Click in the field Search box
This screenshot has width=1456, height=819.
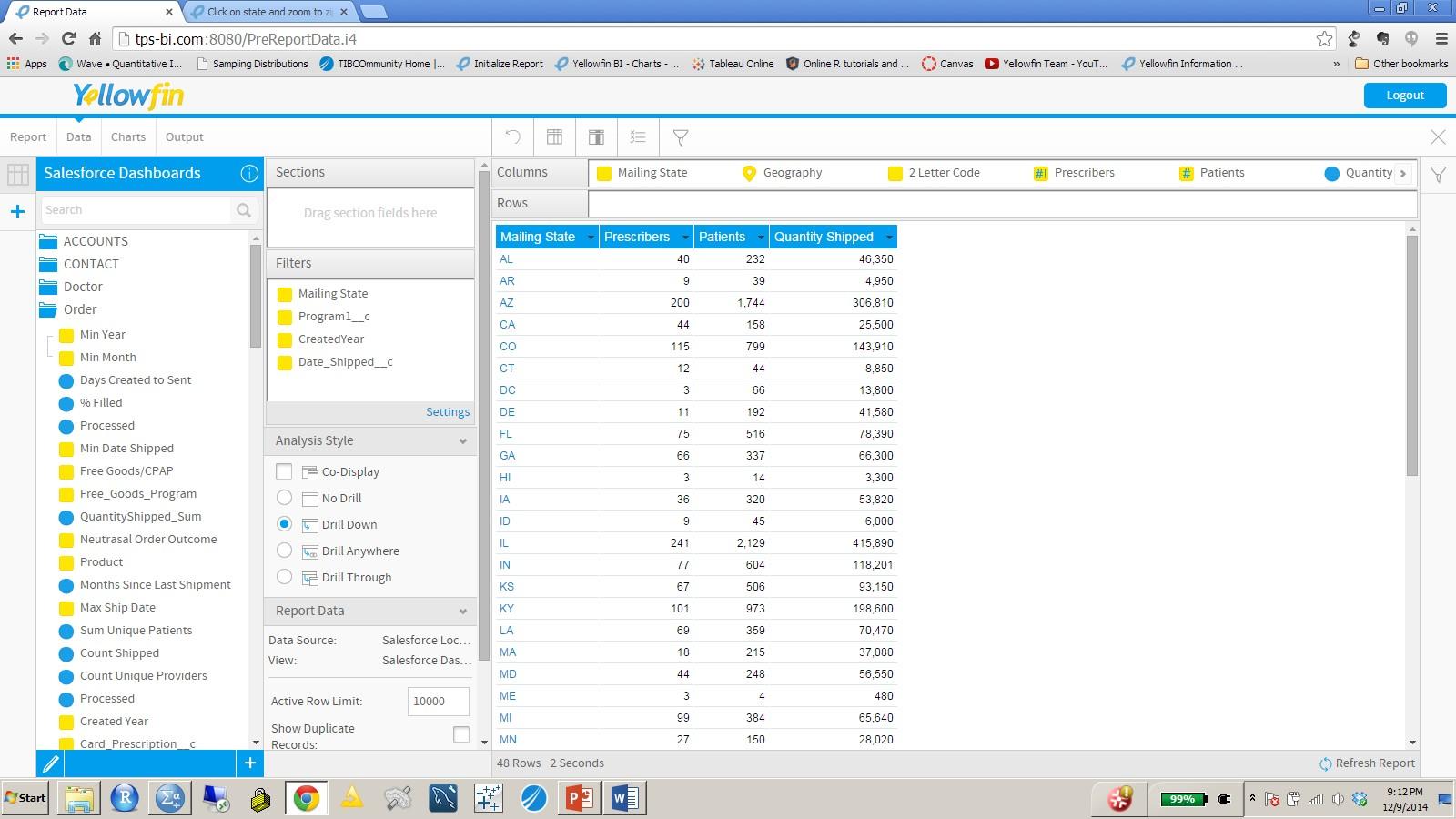coord(136,210)
